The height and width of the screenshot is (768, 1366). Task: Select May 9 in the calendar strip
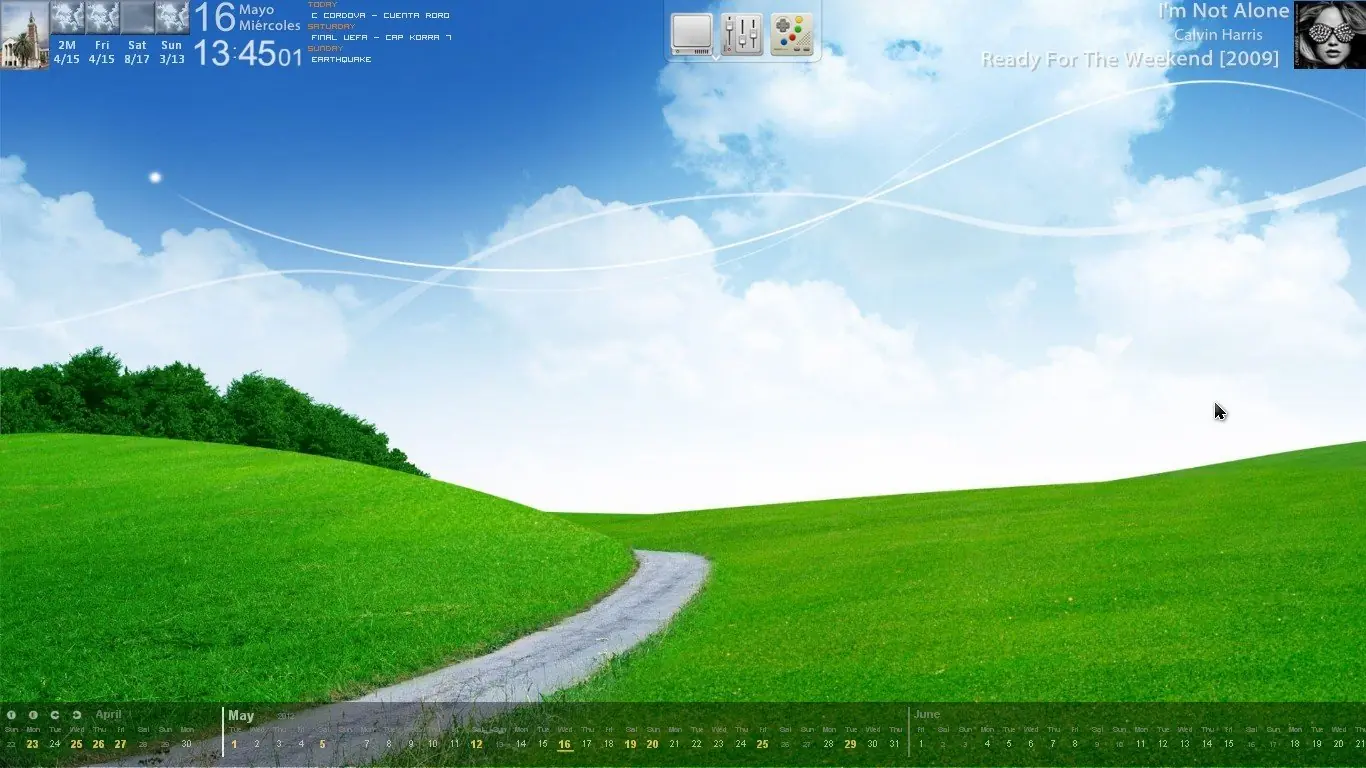pos(410,744)
